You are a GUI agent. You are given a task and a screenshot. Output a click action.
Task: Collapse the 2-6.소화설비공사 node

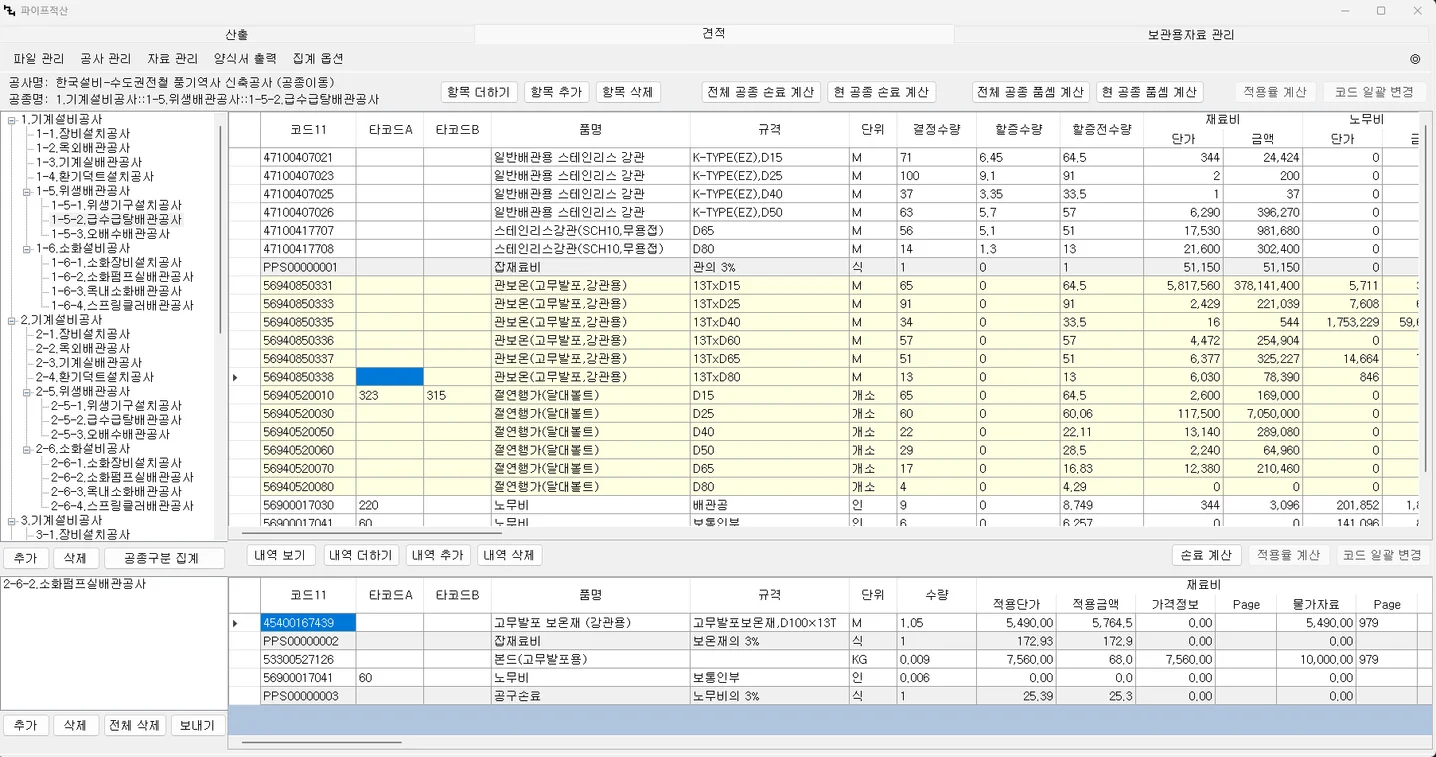(26, 449)
